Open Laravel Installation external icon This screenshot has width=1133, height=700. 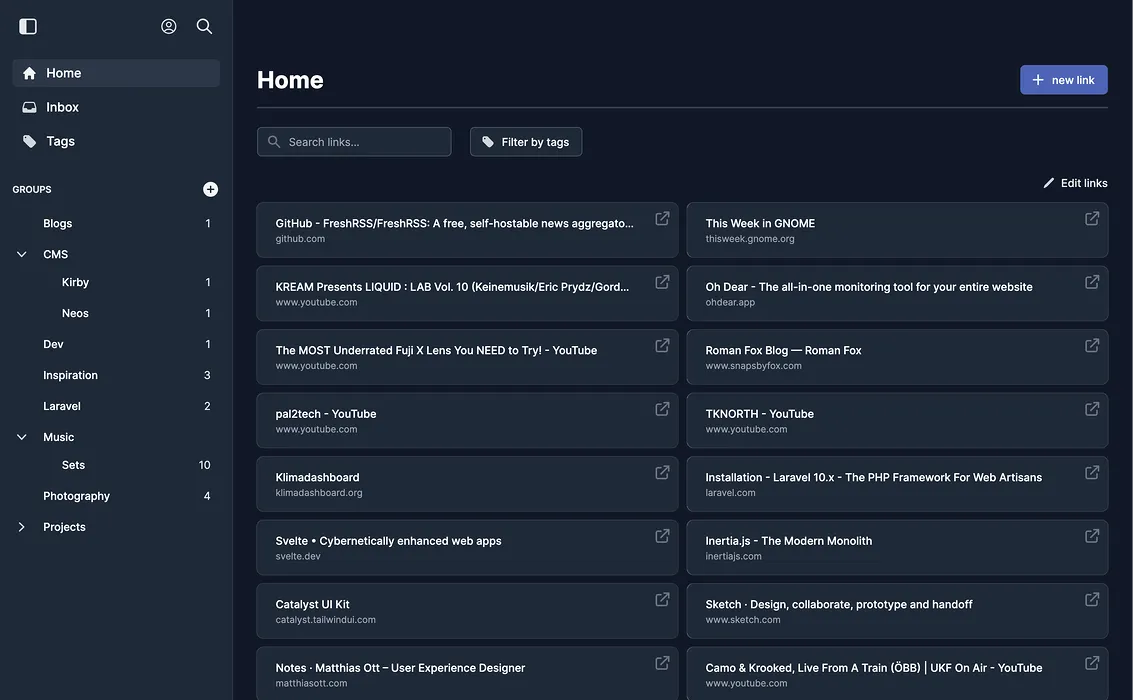coord(1092,473)
